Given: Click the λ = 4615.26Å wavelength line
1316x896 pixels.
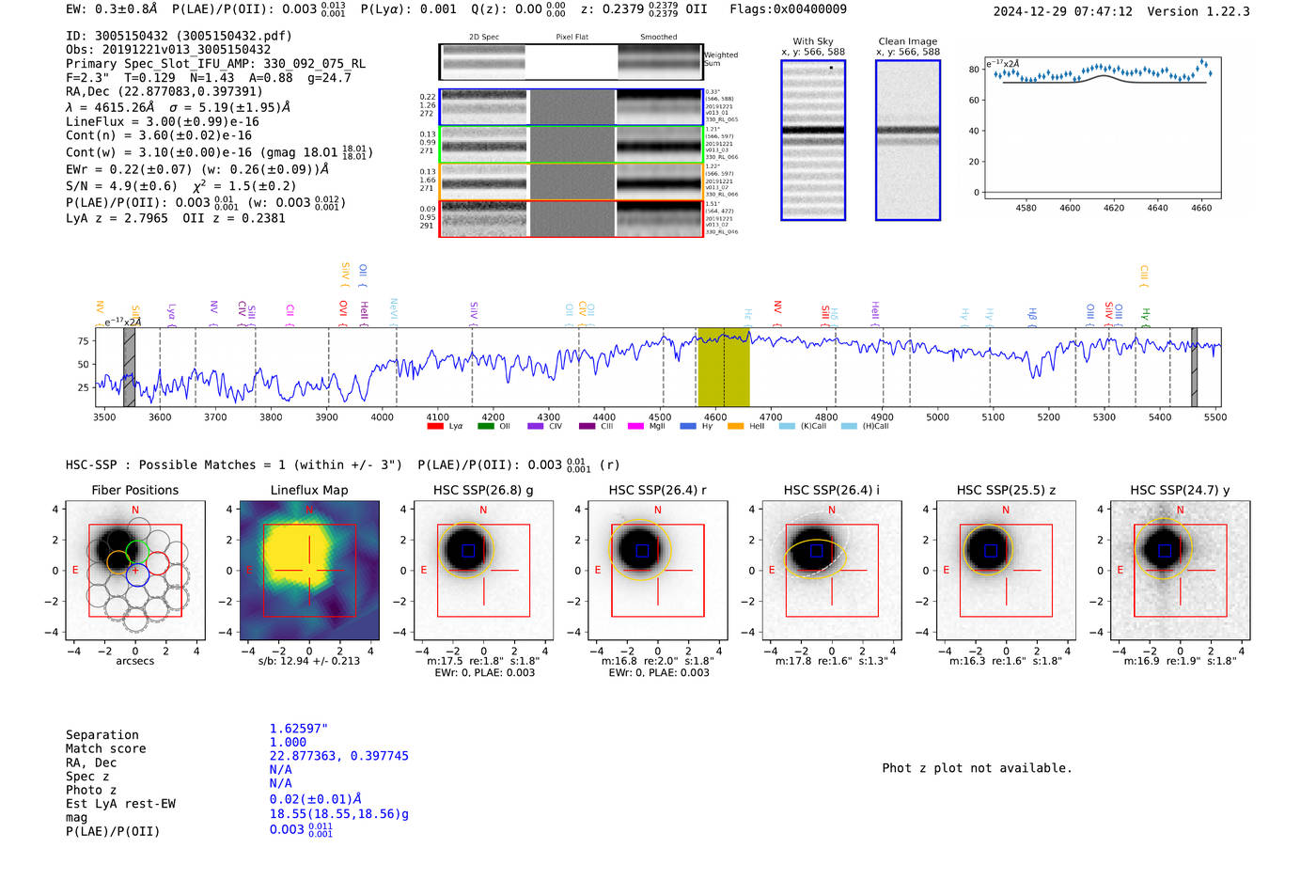Looking at the screenshot, I should [178, 107].
